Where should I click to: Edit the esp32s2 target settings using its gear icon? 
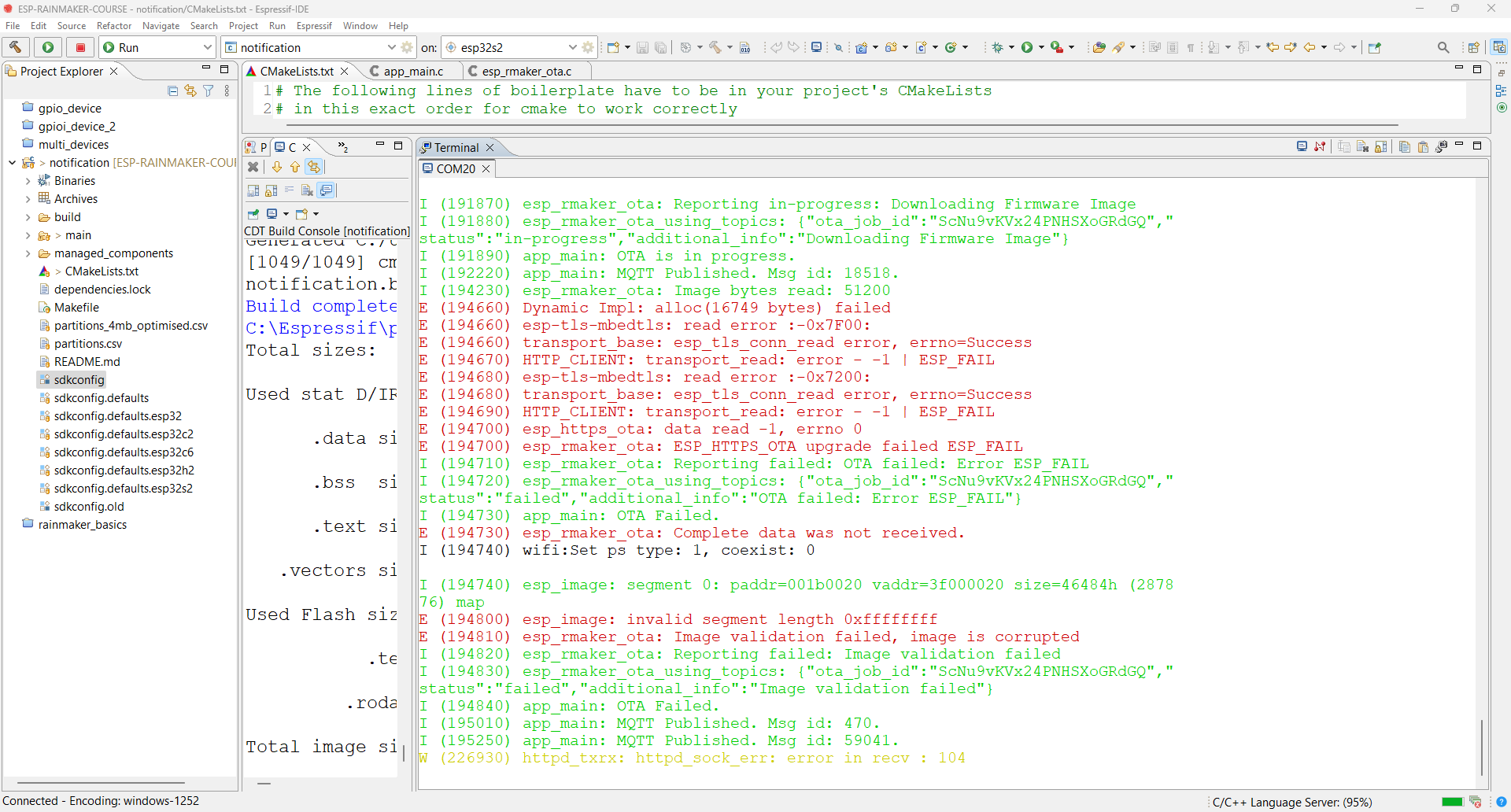[x=588, y=47]
